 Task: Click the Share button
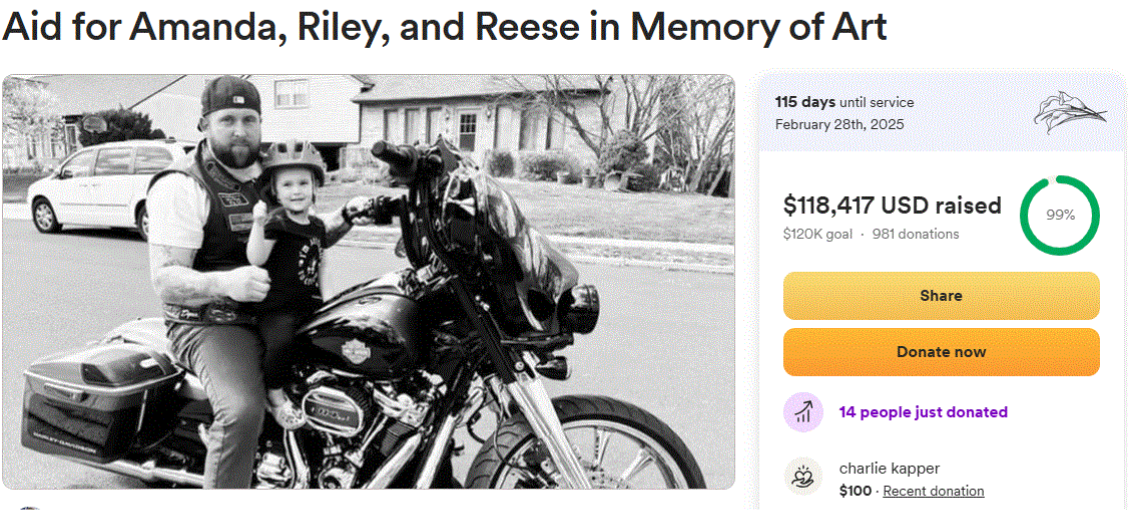[941, 296]
